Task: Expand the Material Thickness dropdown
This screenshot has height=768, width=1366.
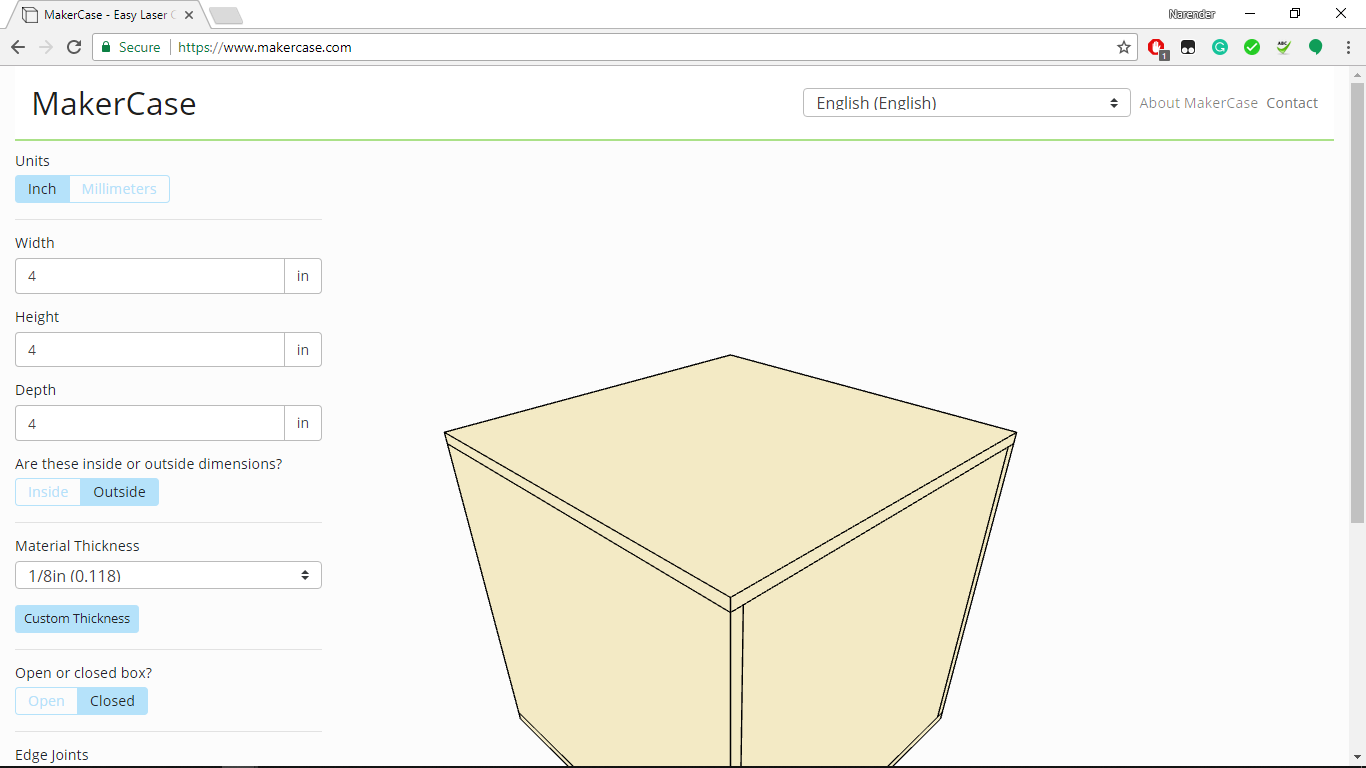Action: pos(168,575)
